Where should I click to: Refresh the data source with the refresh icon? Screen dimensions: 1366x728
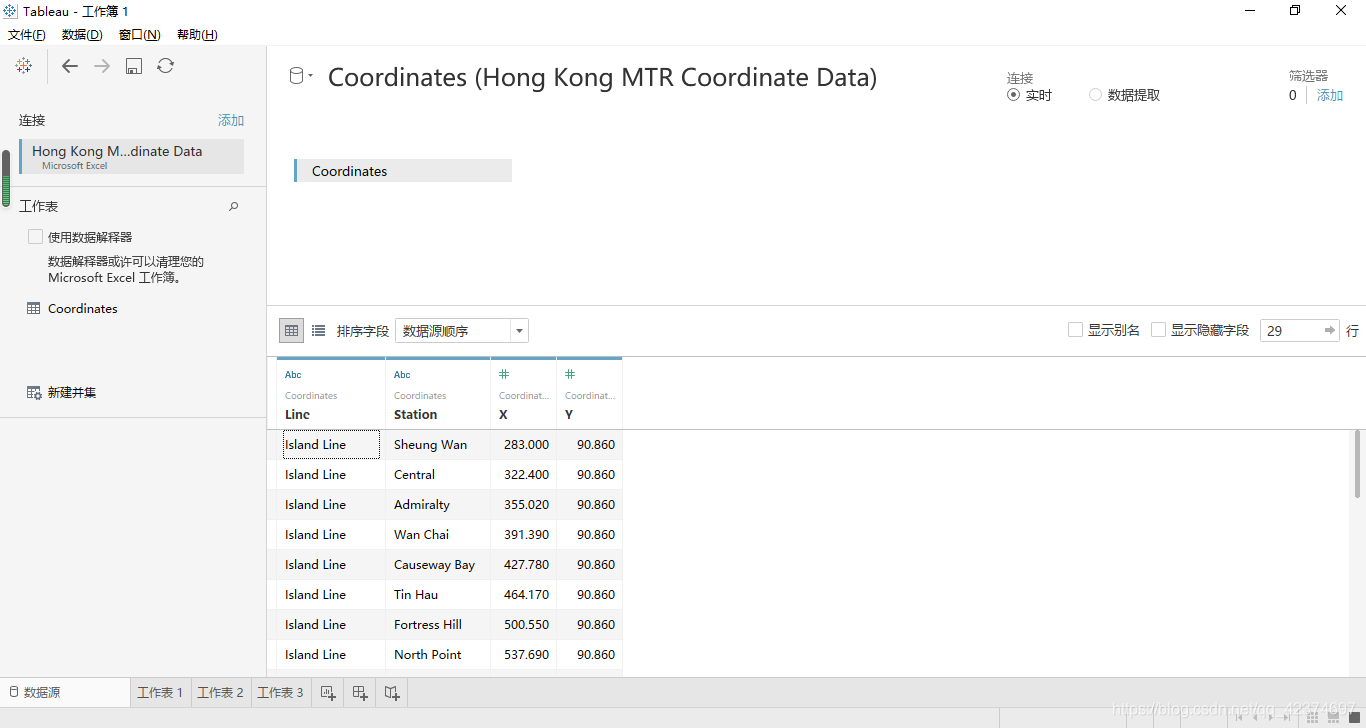166,66
